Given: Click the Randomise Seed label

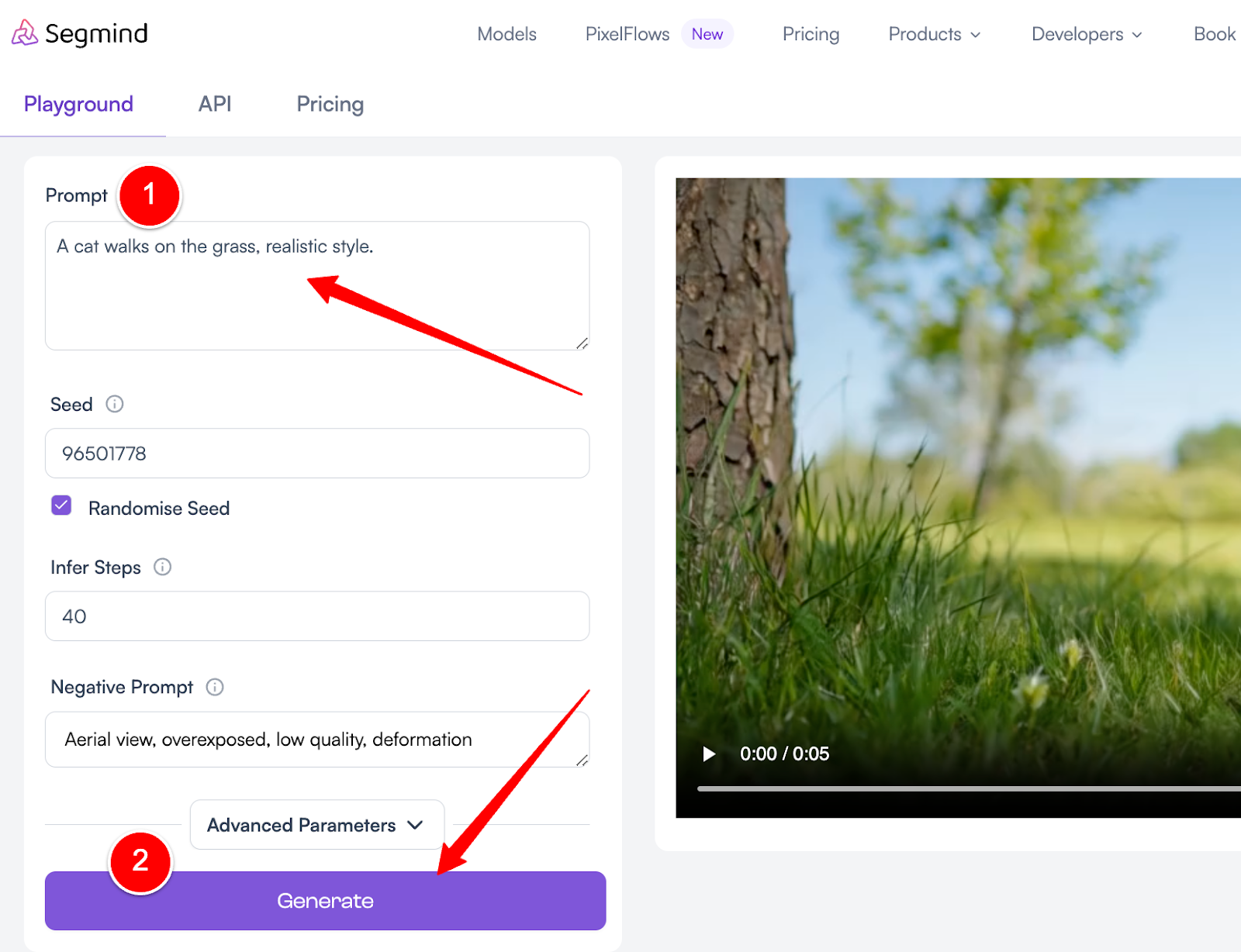Looking at the screenshot, I should [x=159, y=509].
